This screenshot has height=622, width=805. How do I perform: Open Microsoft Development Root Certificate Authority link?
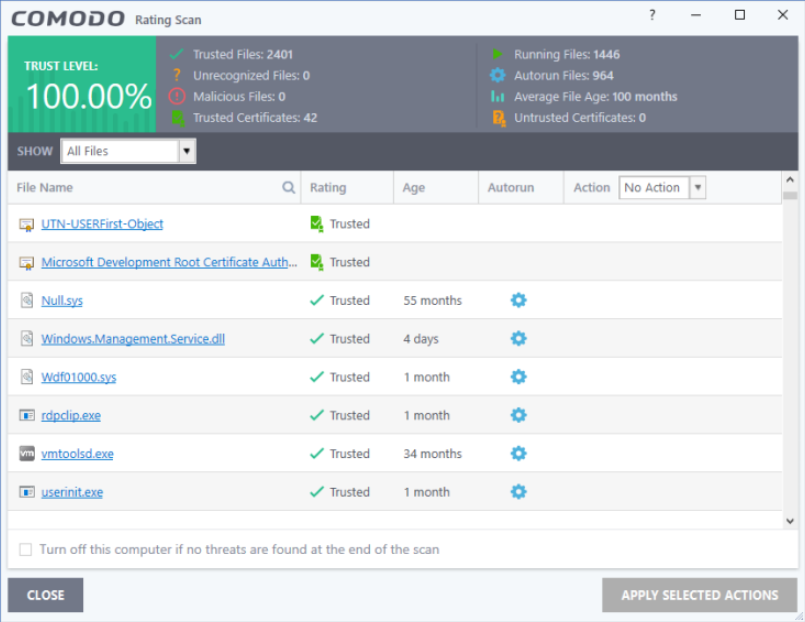click(169, 262)
